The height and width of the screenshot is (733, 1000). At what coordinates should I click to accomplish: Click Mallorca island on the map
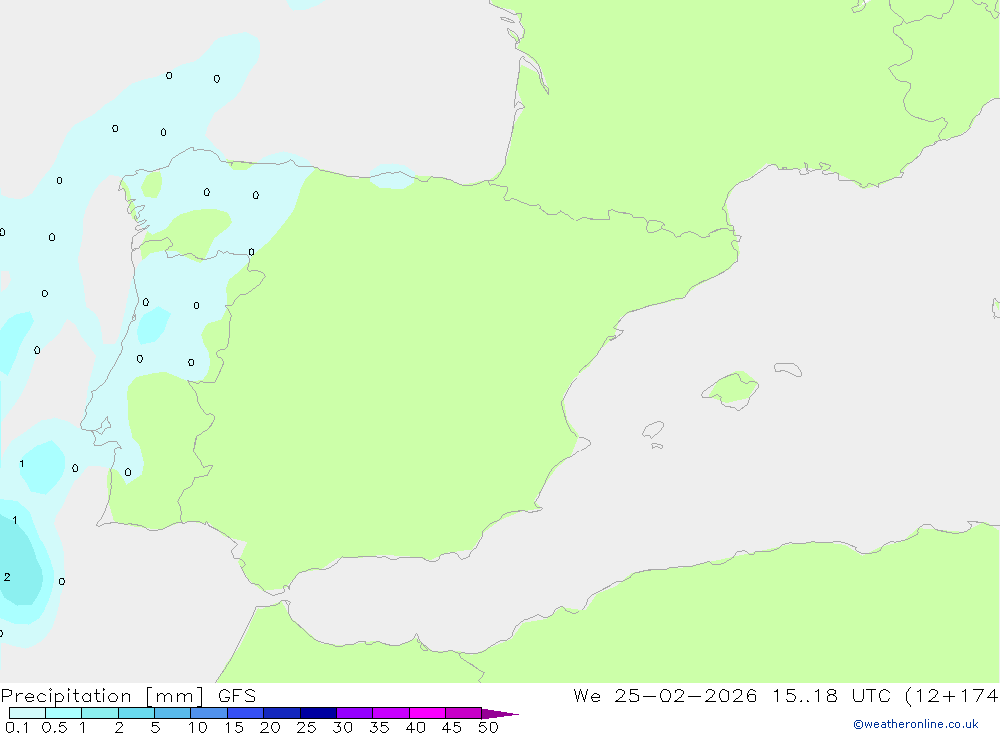[x=731, y=388]
